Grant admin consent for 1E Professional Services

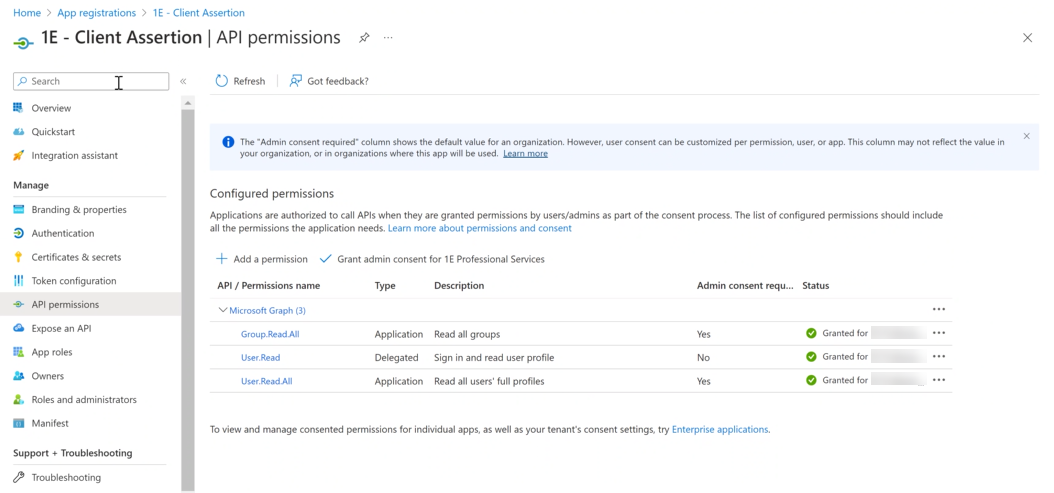pos(432,259)
